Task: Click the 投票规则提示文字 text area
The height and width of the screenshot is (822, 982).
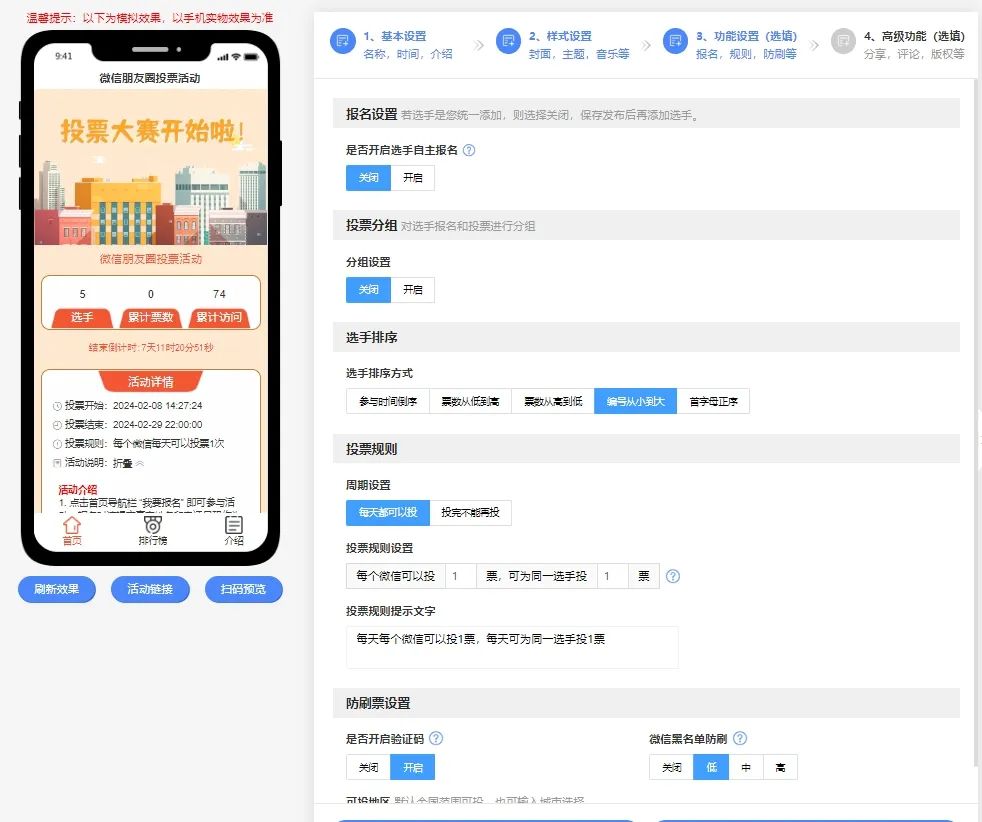Action: pos(512,647)
